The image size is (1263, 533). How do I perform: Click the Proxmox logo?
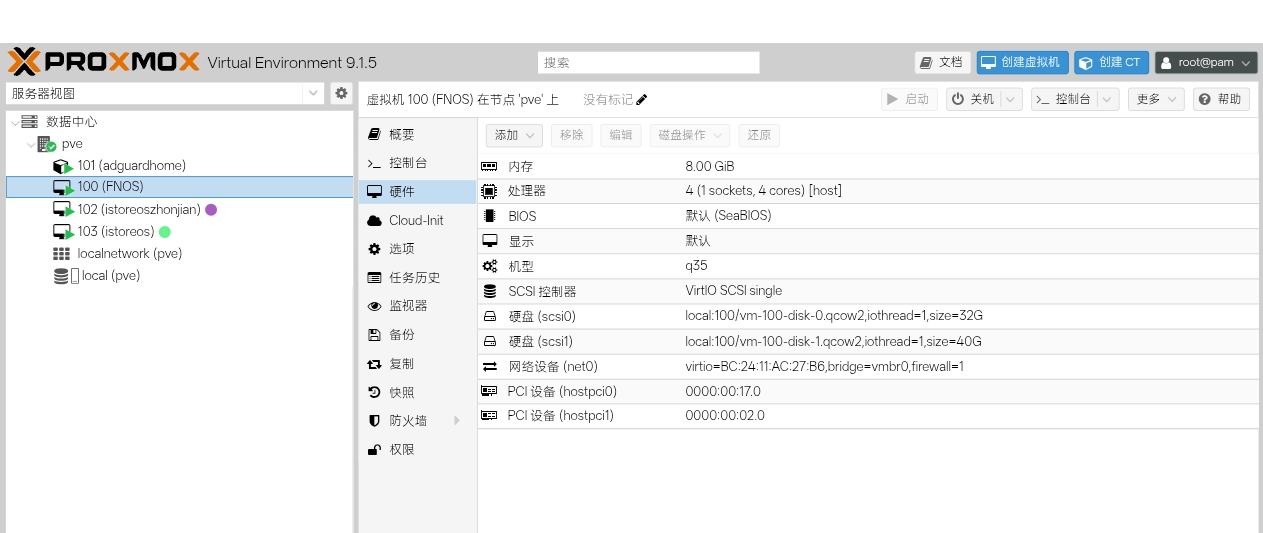104,62
